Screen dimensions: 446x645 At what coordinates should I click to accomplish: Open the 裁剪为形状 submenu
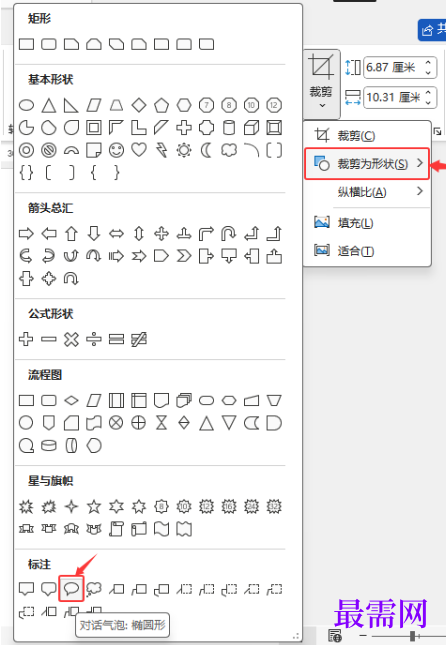point(367,164)
